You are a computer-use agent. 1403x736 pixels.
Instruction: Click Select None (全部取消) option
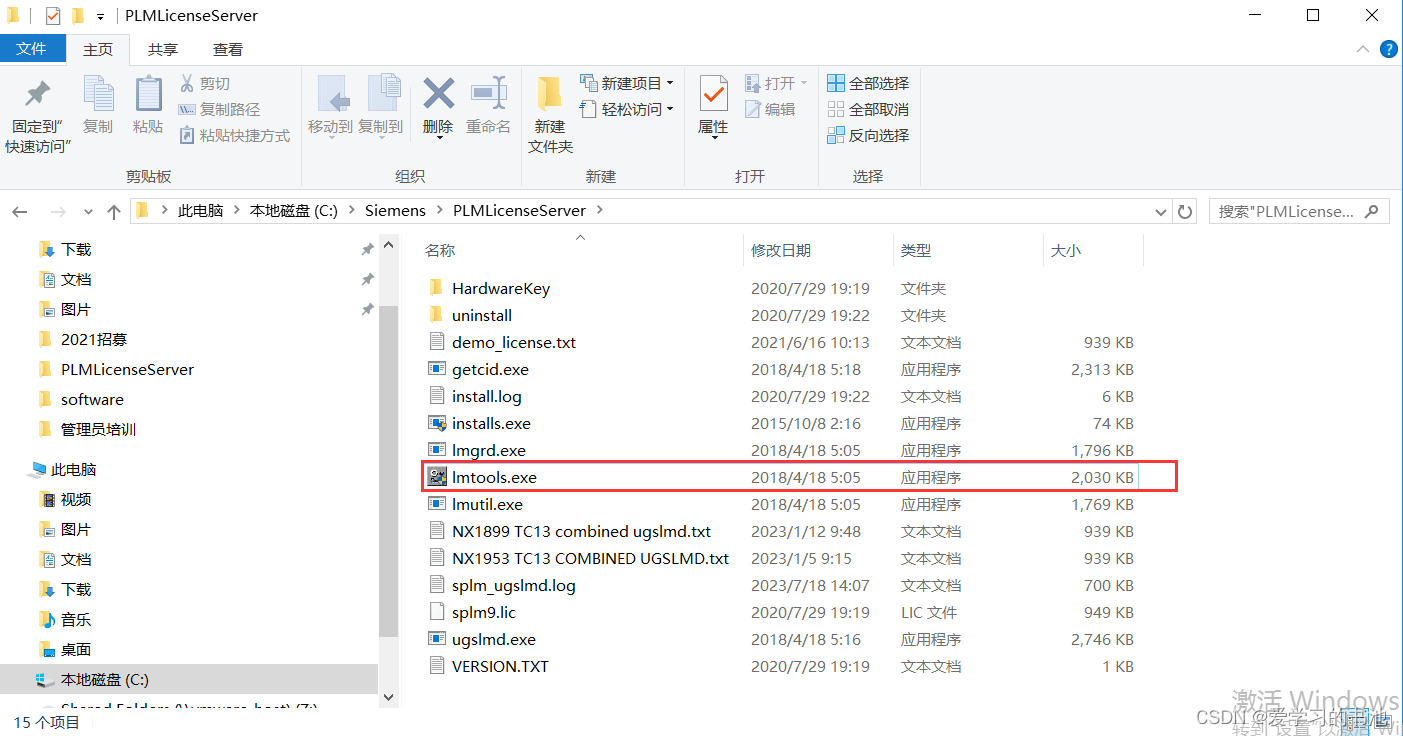tap(868, 109)
